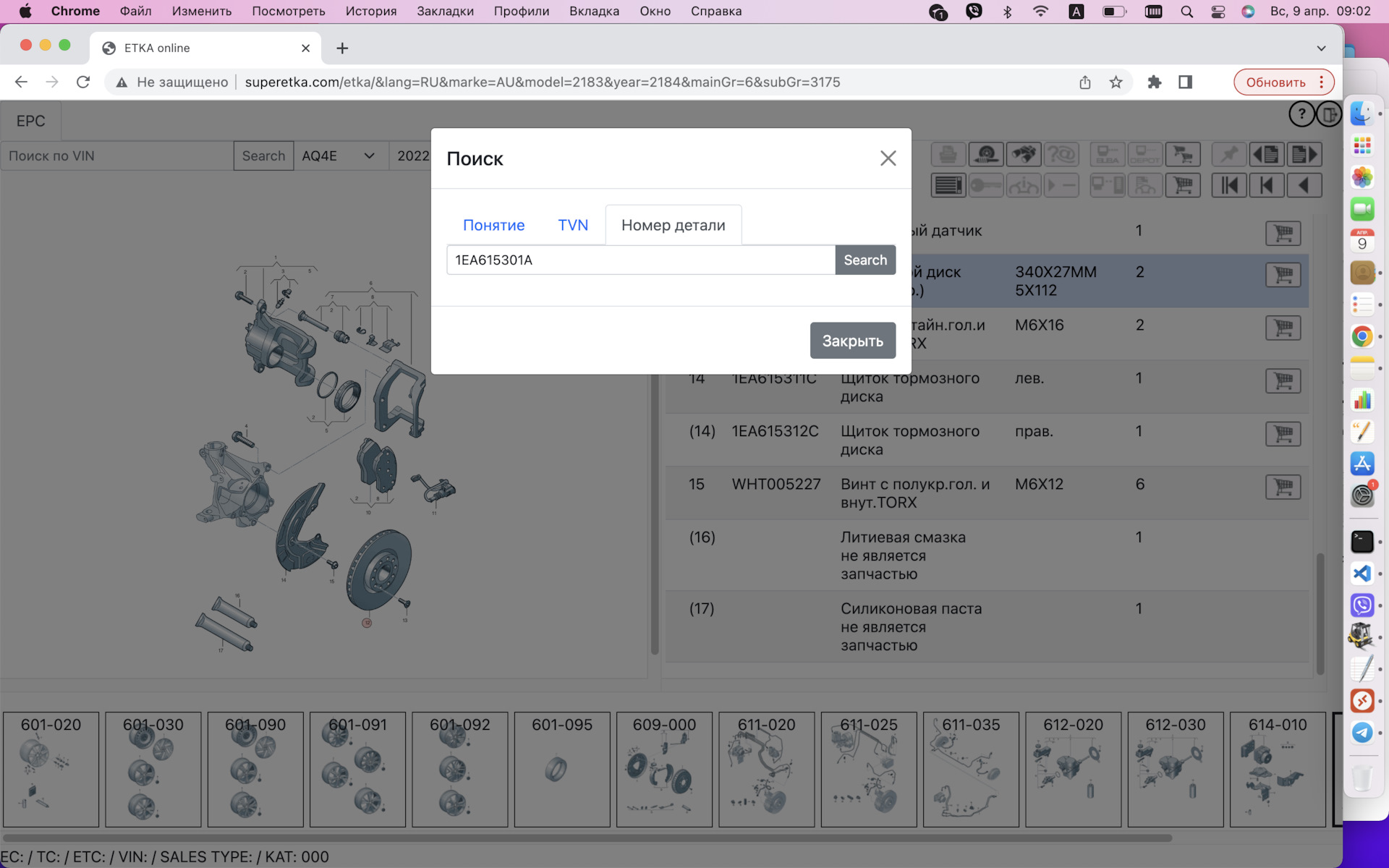Open the TVN search tab

[x=572, y=225]
